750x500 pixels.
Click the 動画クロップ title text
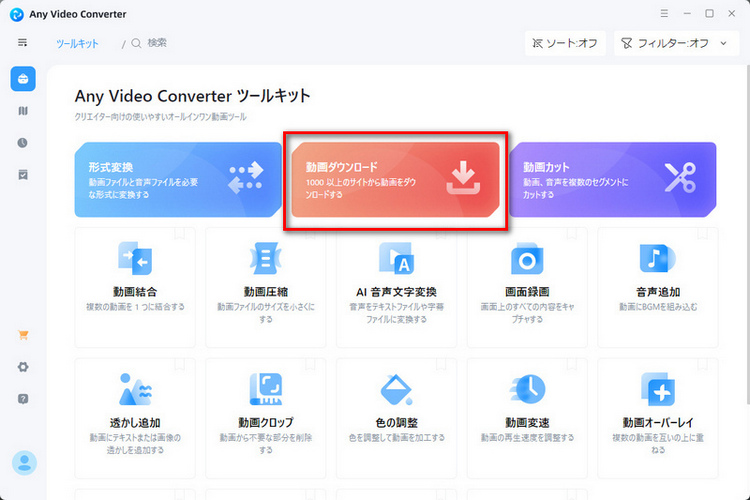point(265,423)
